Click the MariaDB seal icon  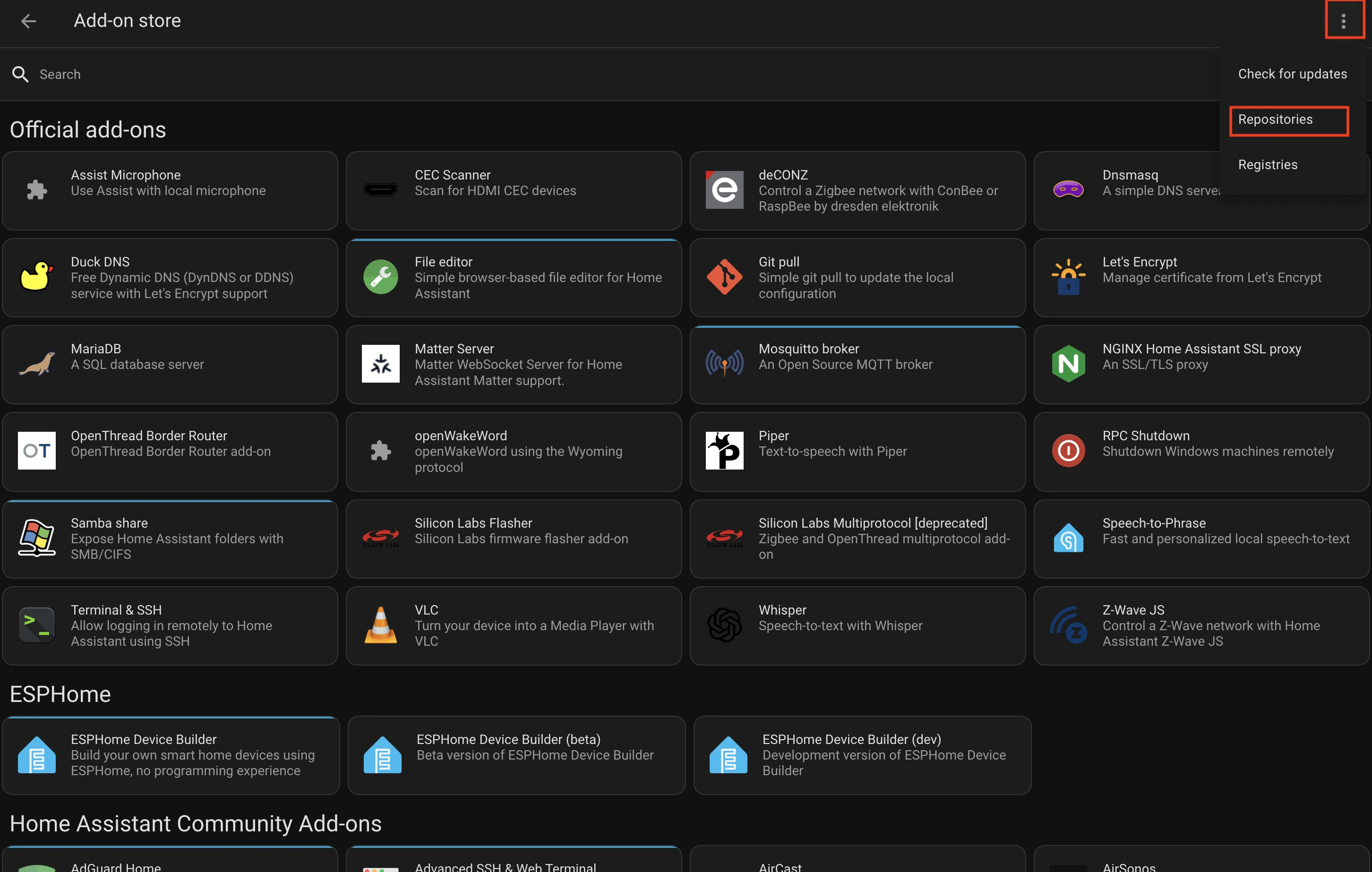click(x=37, y=363)
